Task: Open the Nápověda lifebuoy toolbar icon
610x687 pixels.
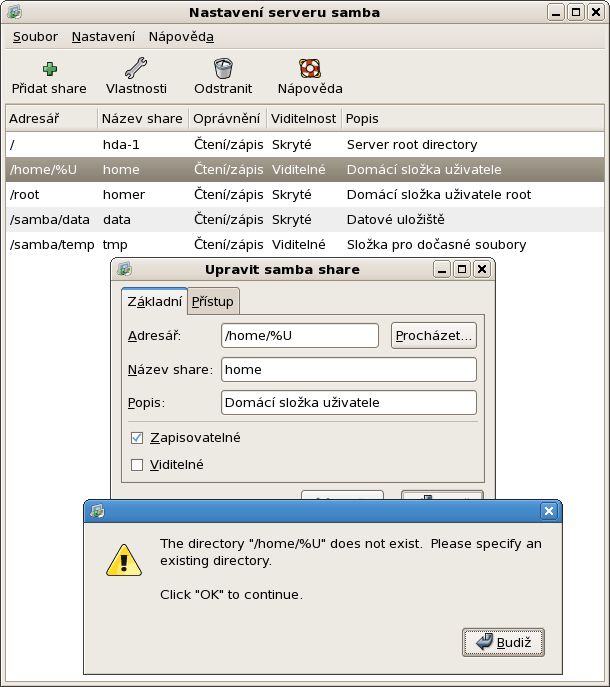Action: (310, 68)
